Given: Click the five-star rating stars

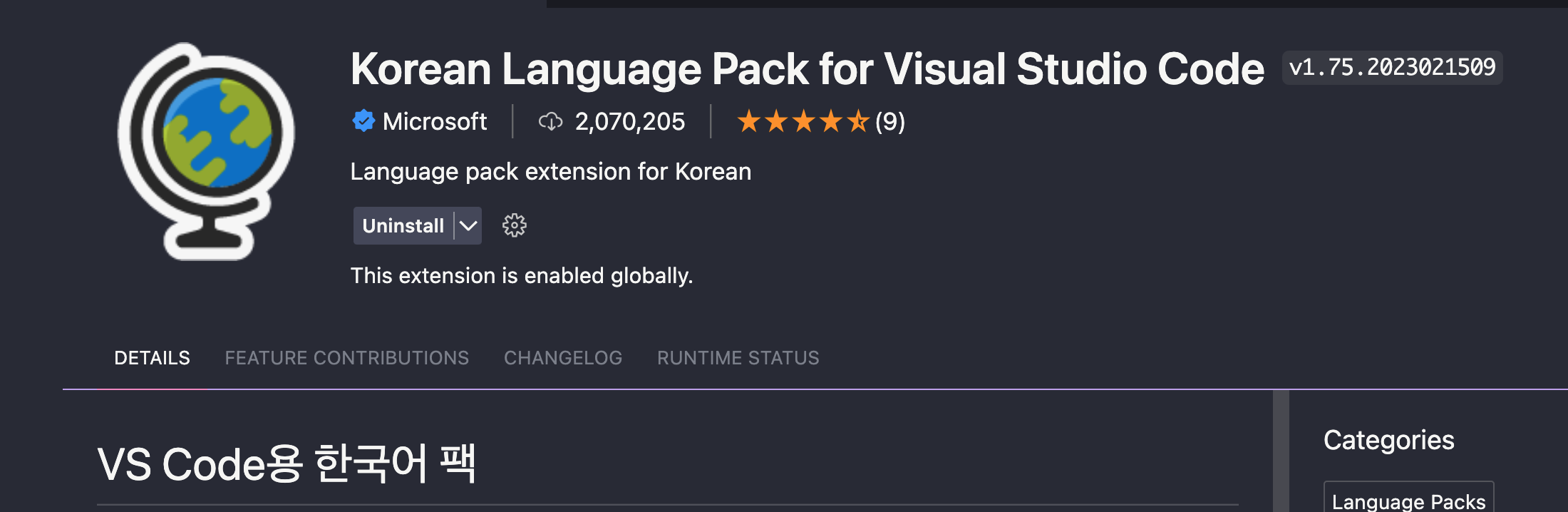Looking at the screenshot, I should pyautogui.click(x=803, y=121).
